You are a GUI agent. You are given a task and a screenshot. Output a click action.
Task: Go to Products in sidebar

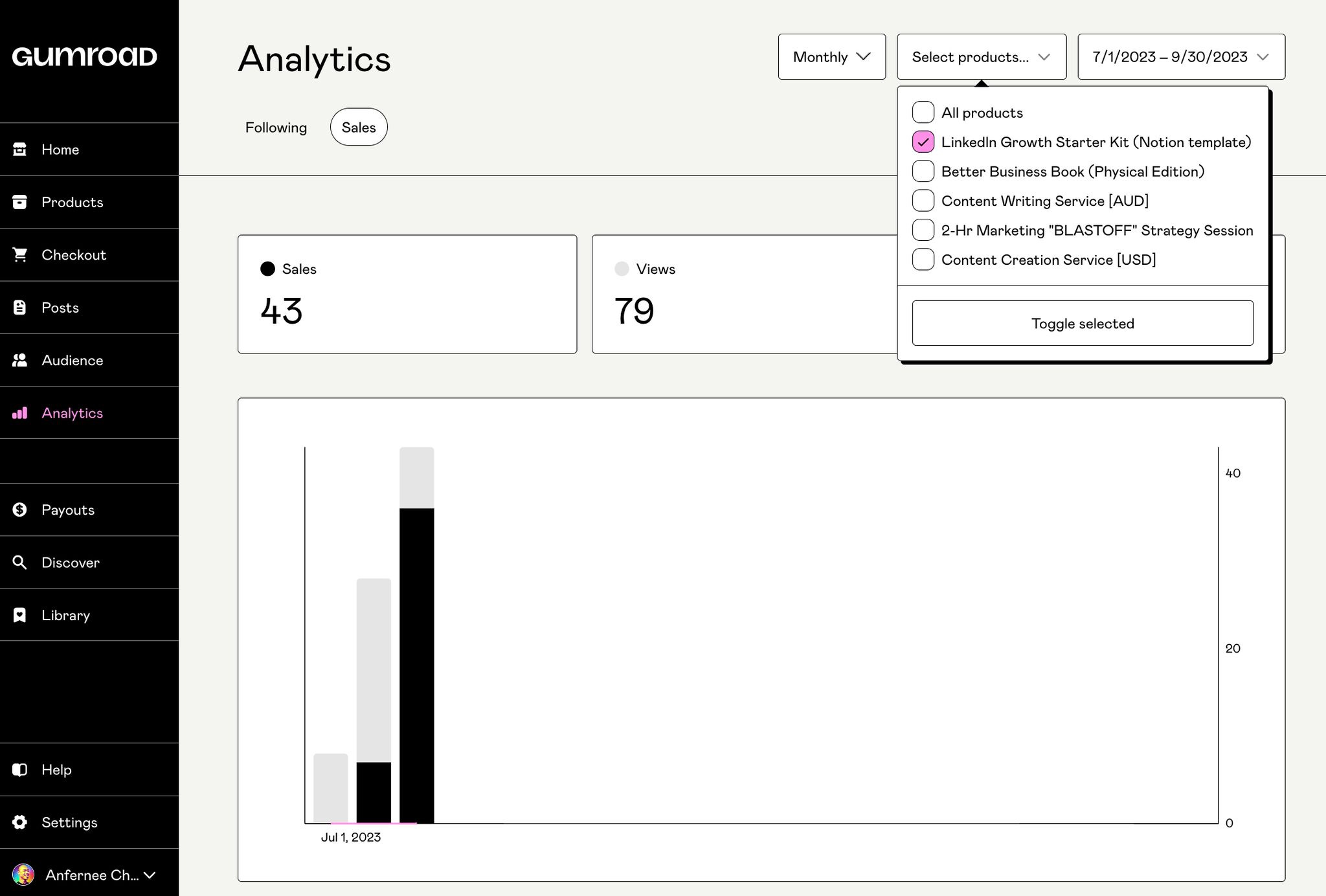click(x=89, y=202)
